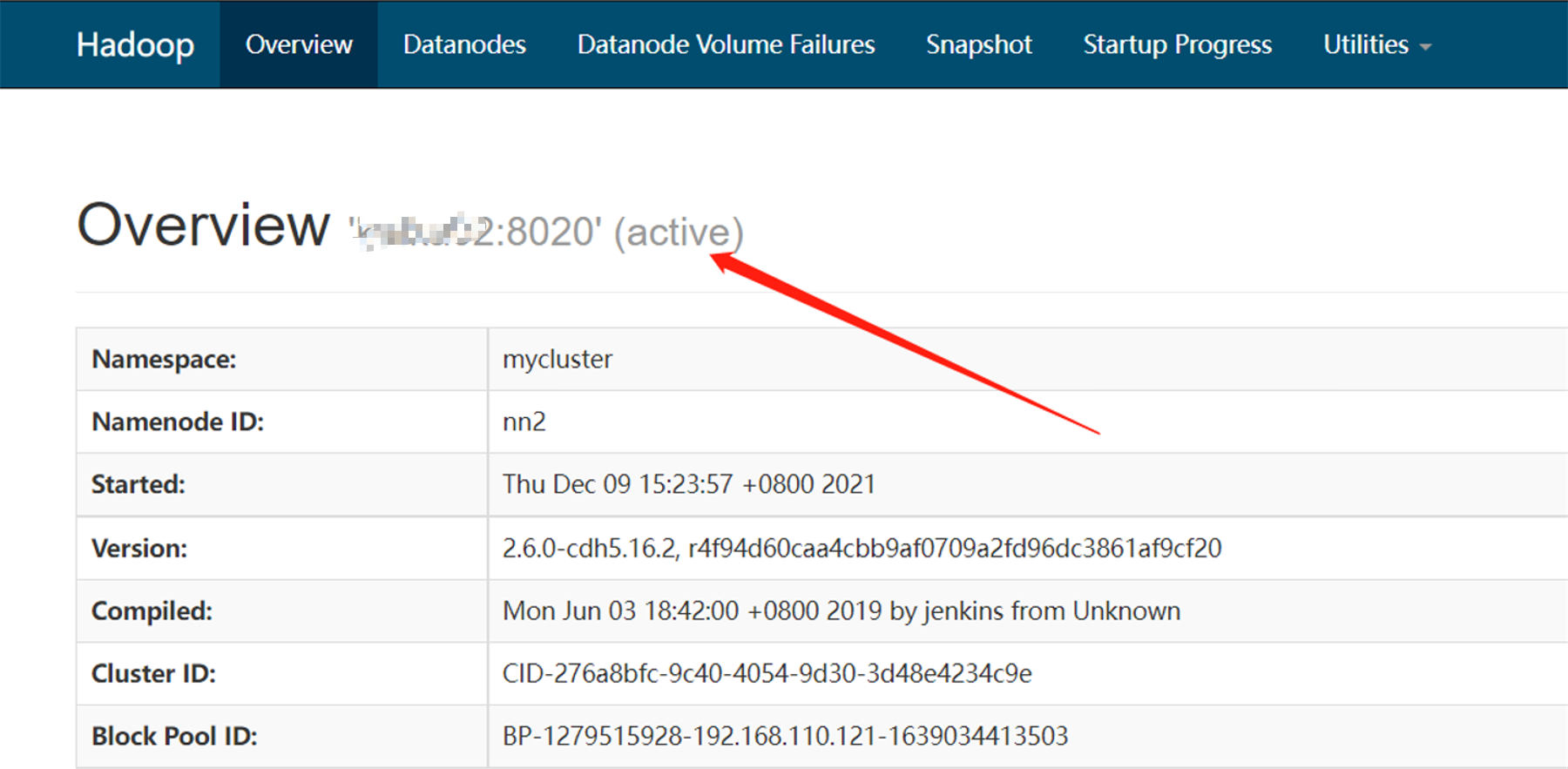The width and height of the screenshot is (1568, 769).
Task: Click the Hadoop brand logo link
Action: 135,44
